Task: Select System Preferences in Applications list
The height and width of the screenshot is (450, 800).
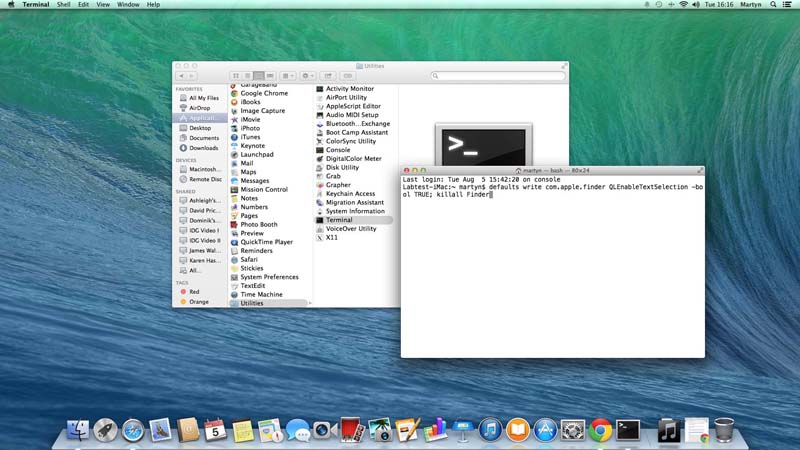Action: point(269,277)
